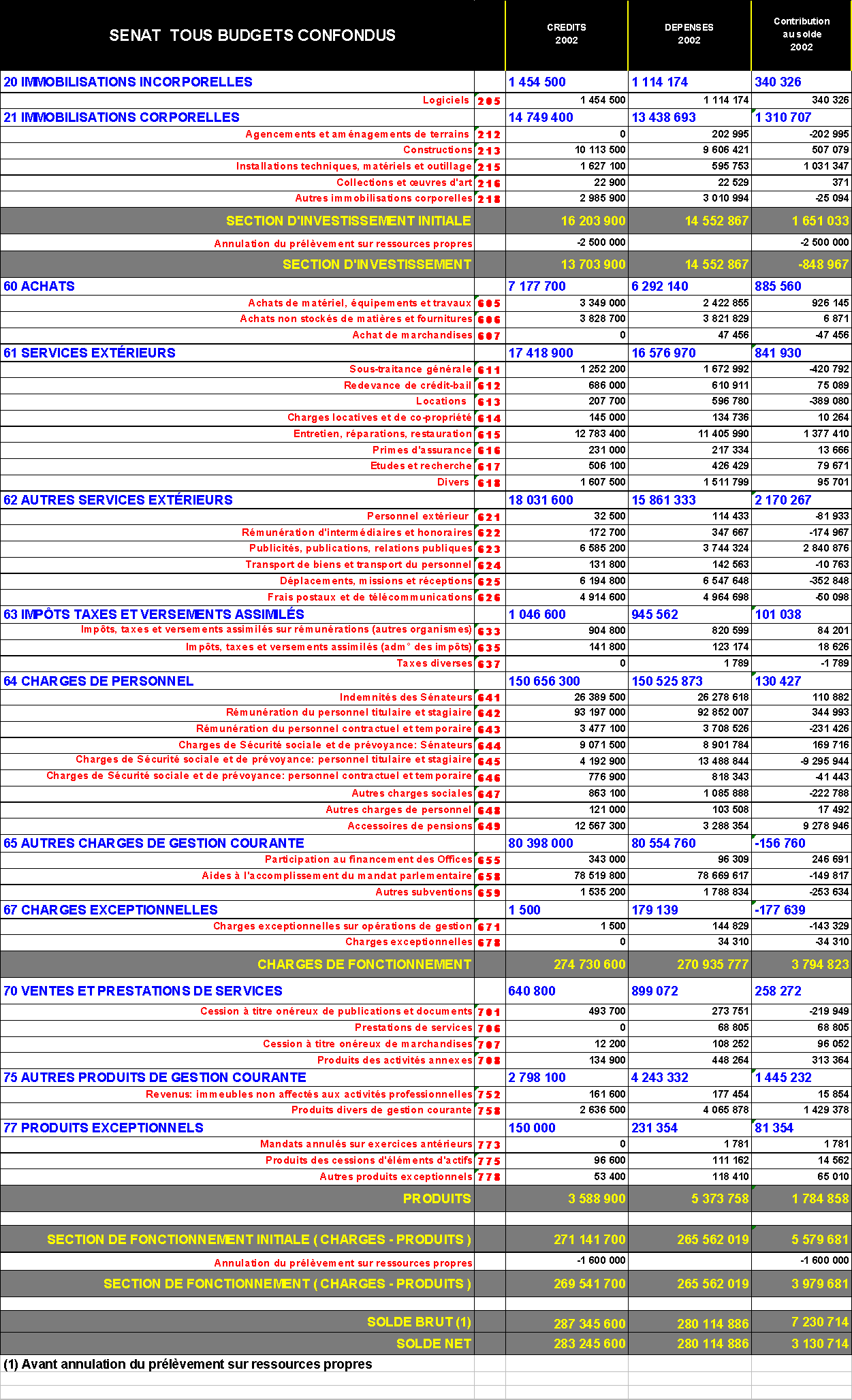Click the PRODUITS total row label
This screenshot has height=1400, width=852.
click(x=437, y=1198)
